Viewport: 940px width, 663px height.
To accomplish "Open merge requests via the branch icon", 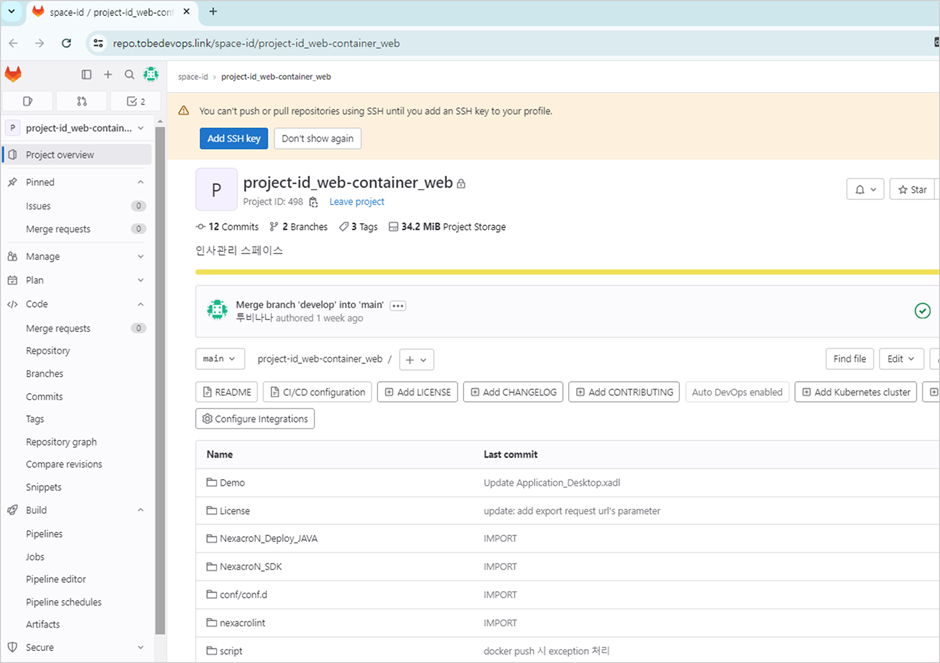I will (80, 101).
